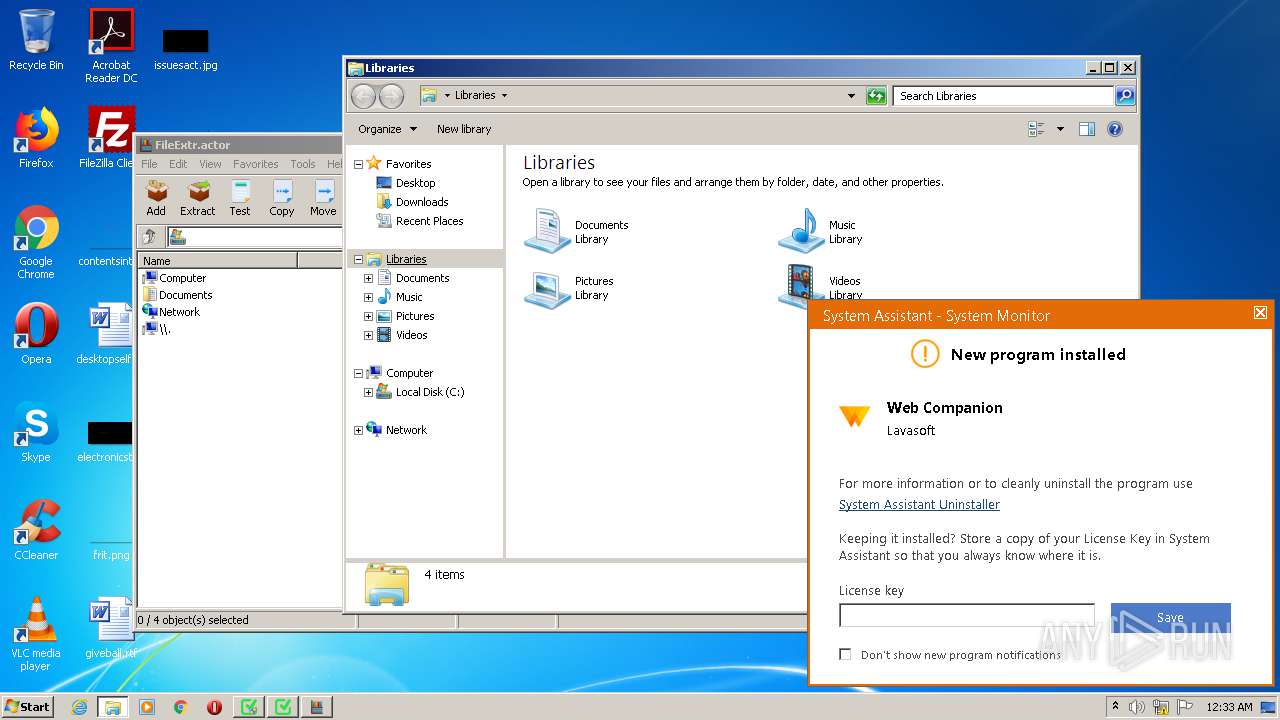Click the New library button
The height and width of the screenshot is (720, 1280).
point(464,129)
